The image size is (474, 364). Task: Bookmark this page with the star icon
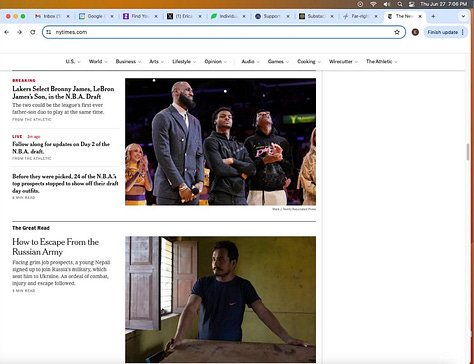click(x=397, y=32)
